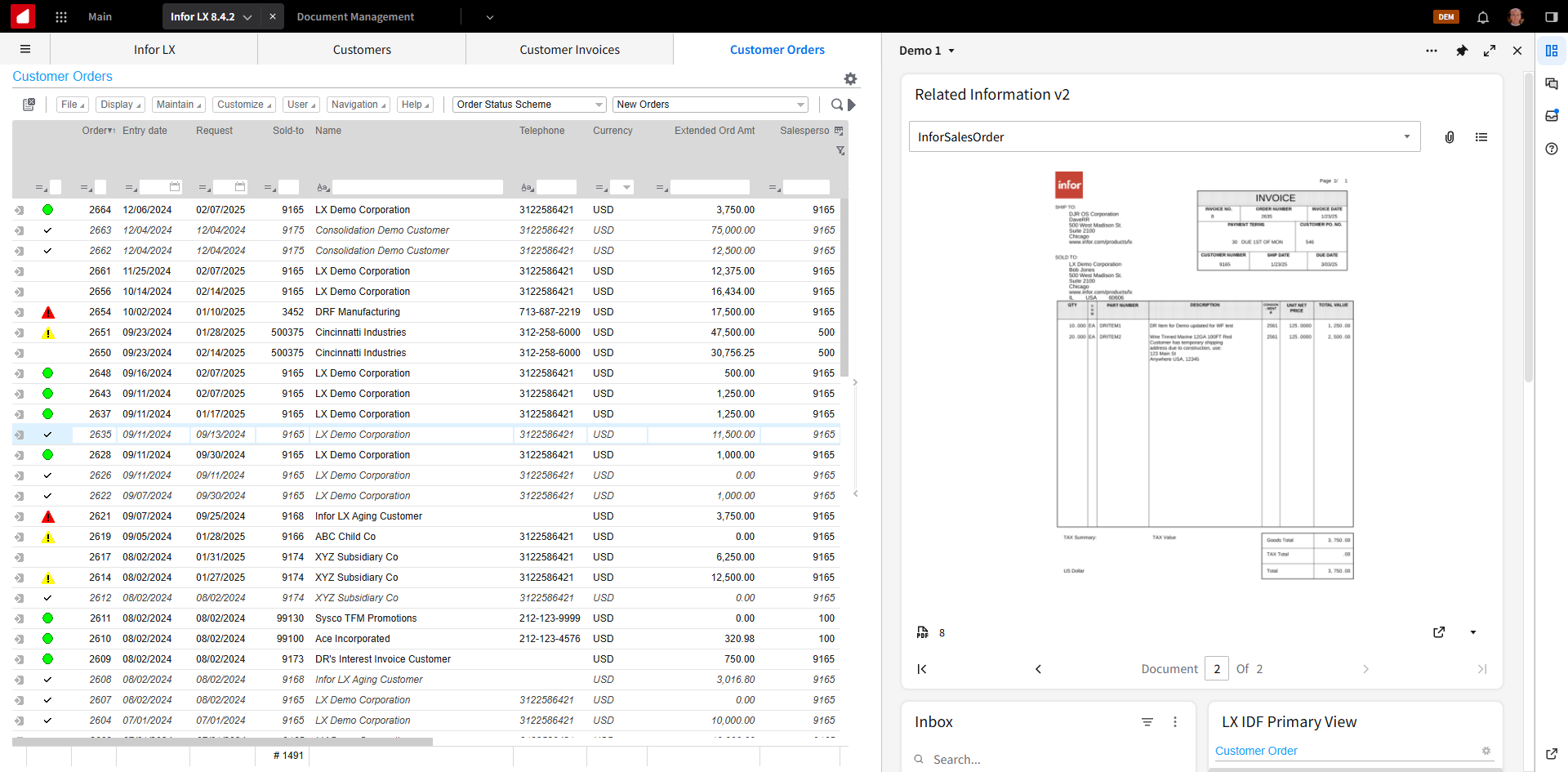Open the Help menu
1568x772 pixels.
pyautogui.click(x=416, y=105)
